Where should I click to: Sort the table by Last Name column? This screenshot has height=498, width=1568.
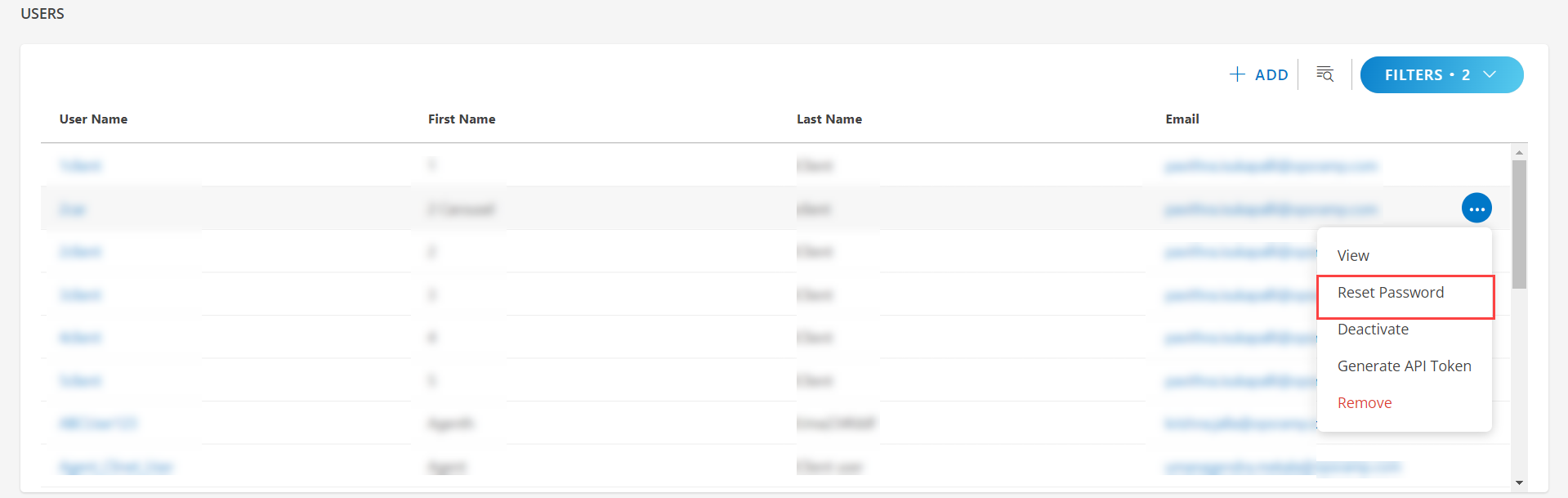pos(829,119)
